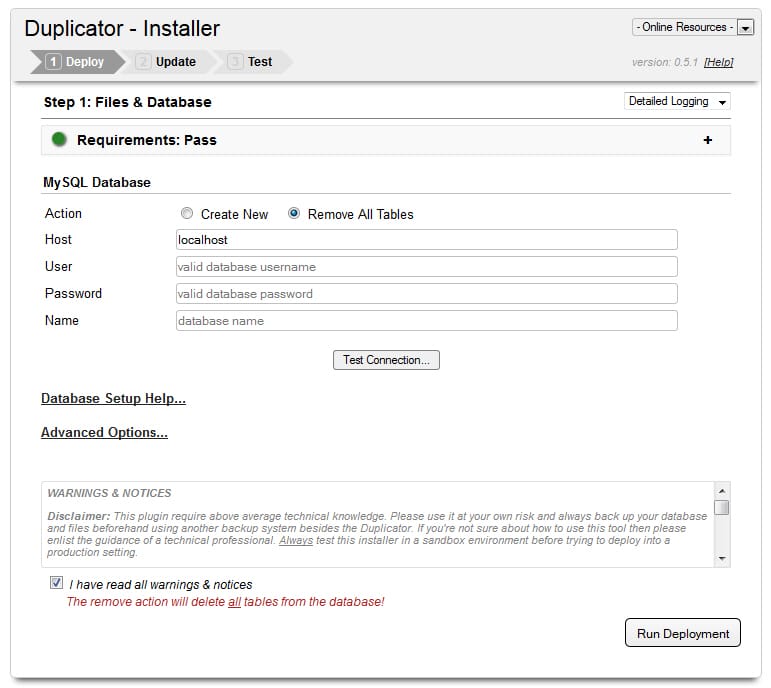
Task: Switch to the Update step tab
Action: (166, 62)
